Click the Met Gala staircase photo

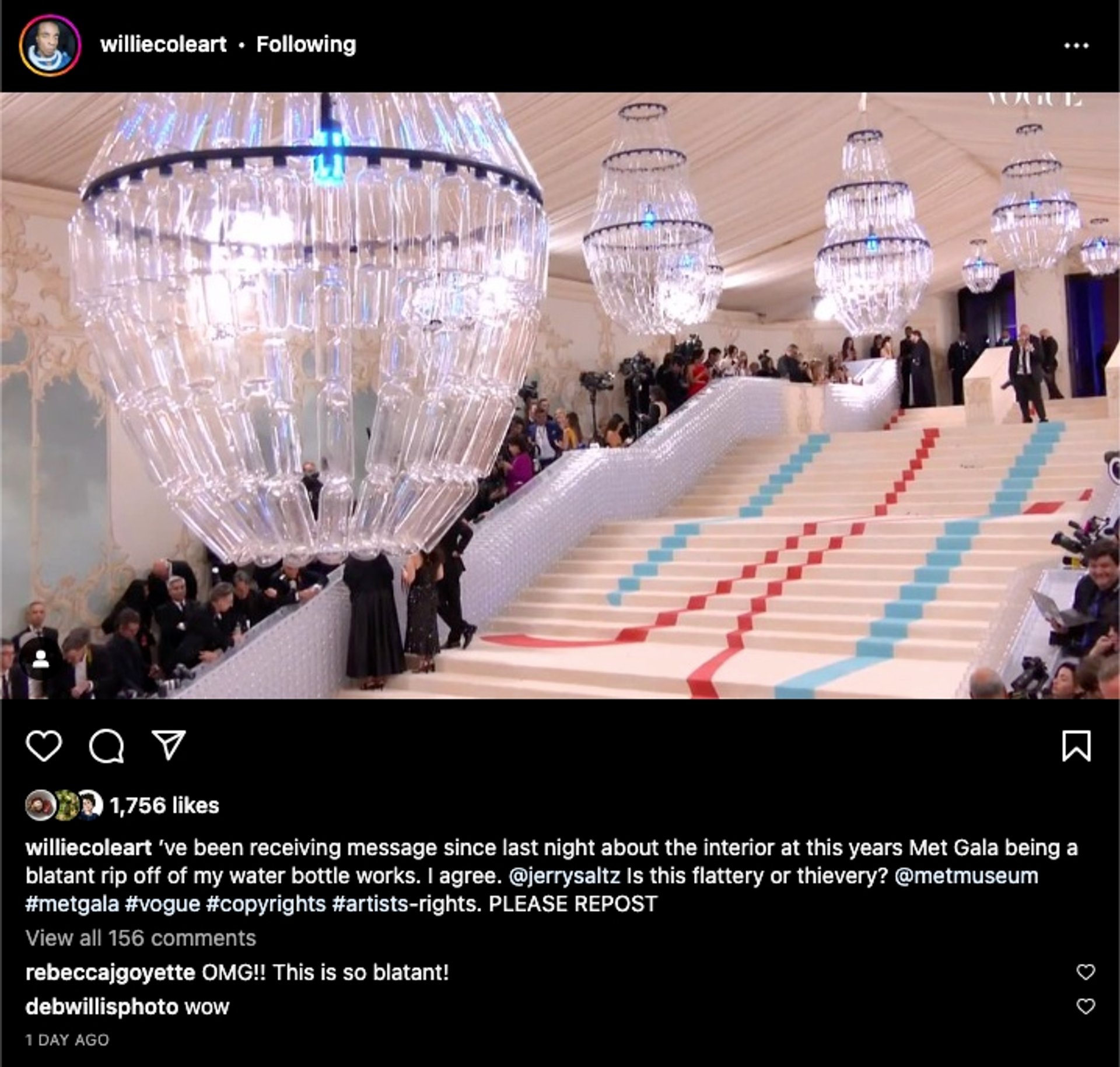click(x=560, y=396)
